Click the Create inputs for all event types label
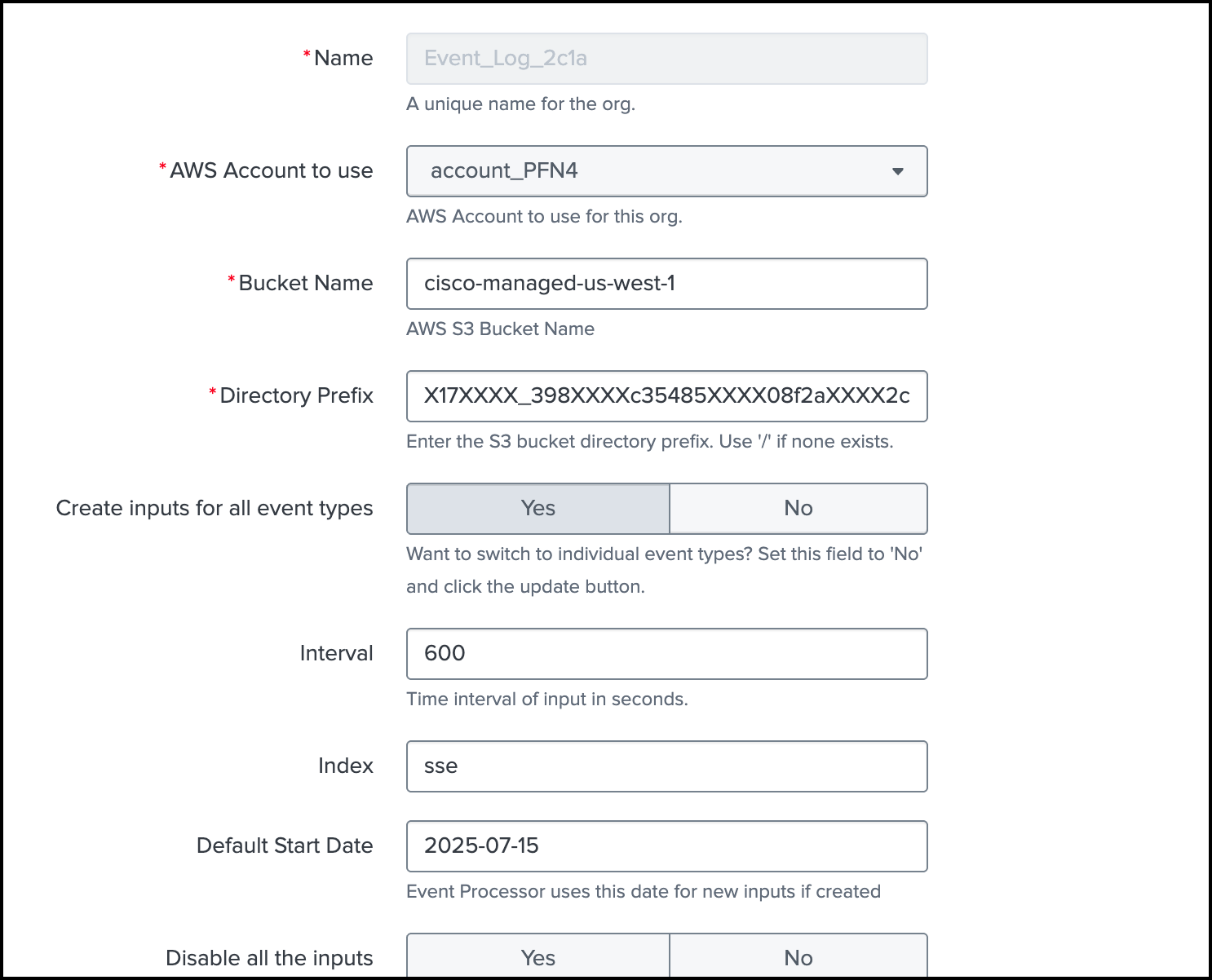 click(215, 509)
